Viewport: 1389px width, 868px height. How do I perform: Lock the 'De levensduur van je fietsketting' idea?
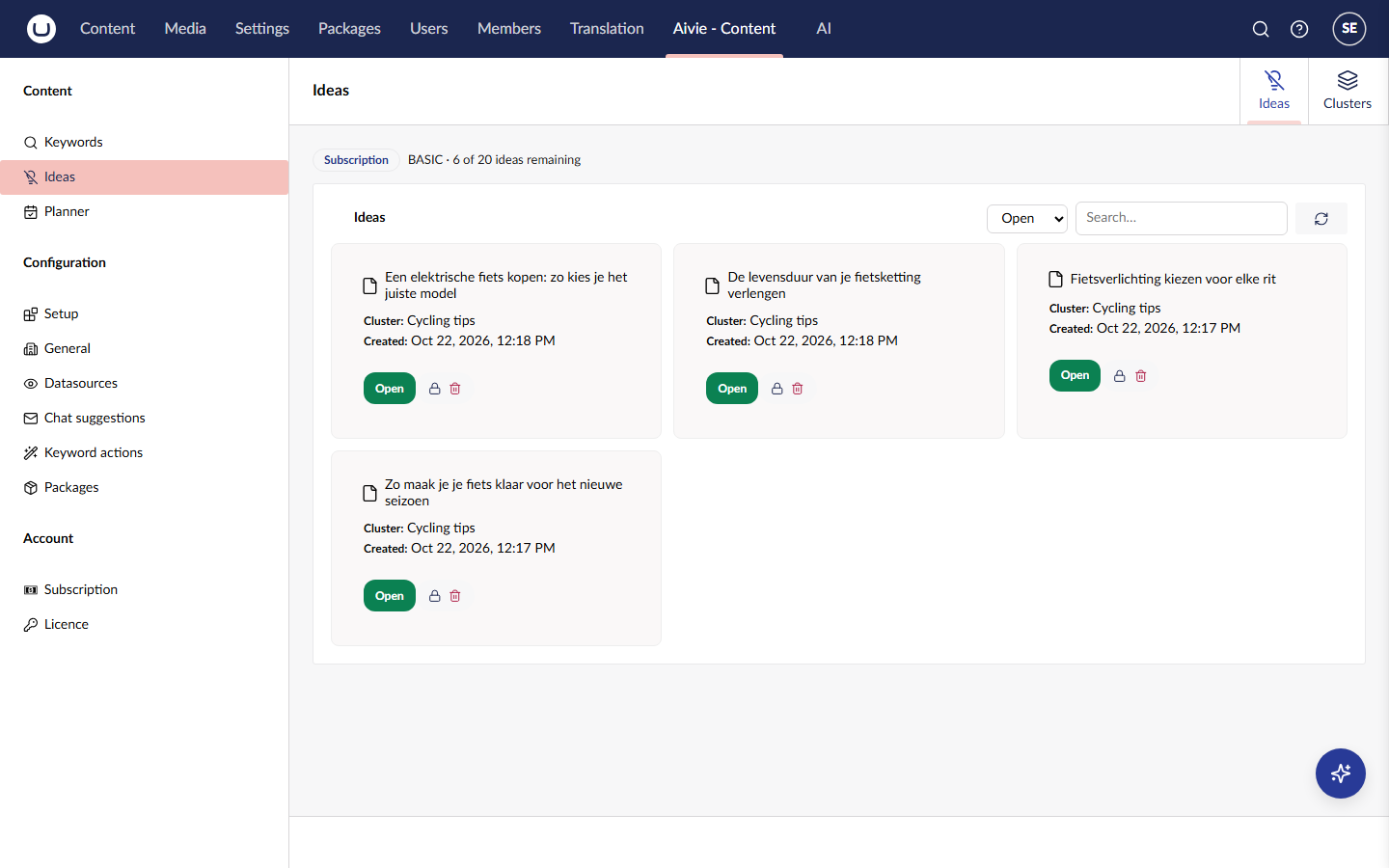point(777,389)
